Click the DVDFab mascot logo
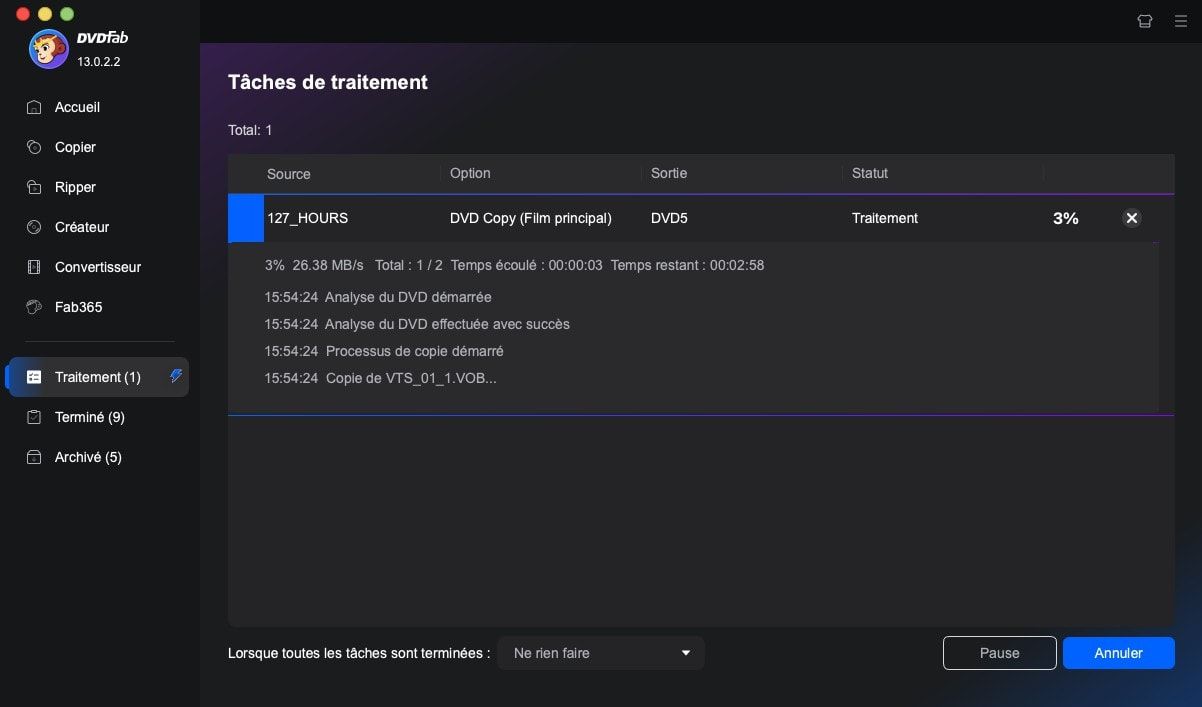Screen dimensions: 1202x707 tap(48, 49)
